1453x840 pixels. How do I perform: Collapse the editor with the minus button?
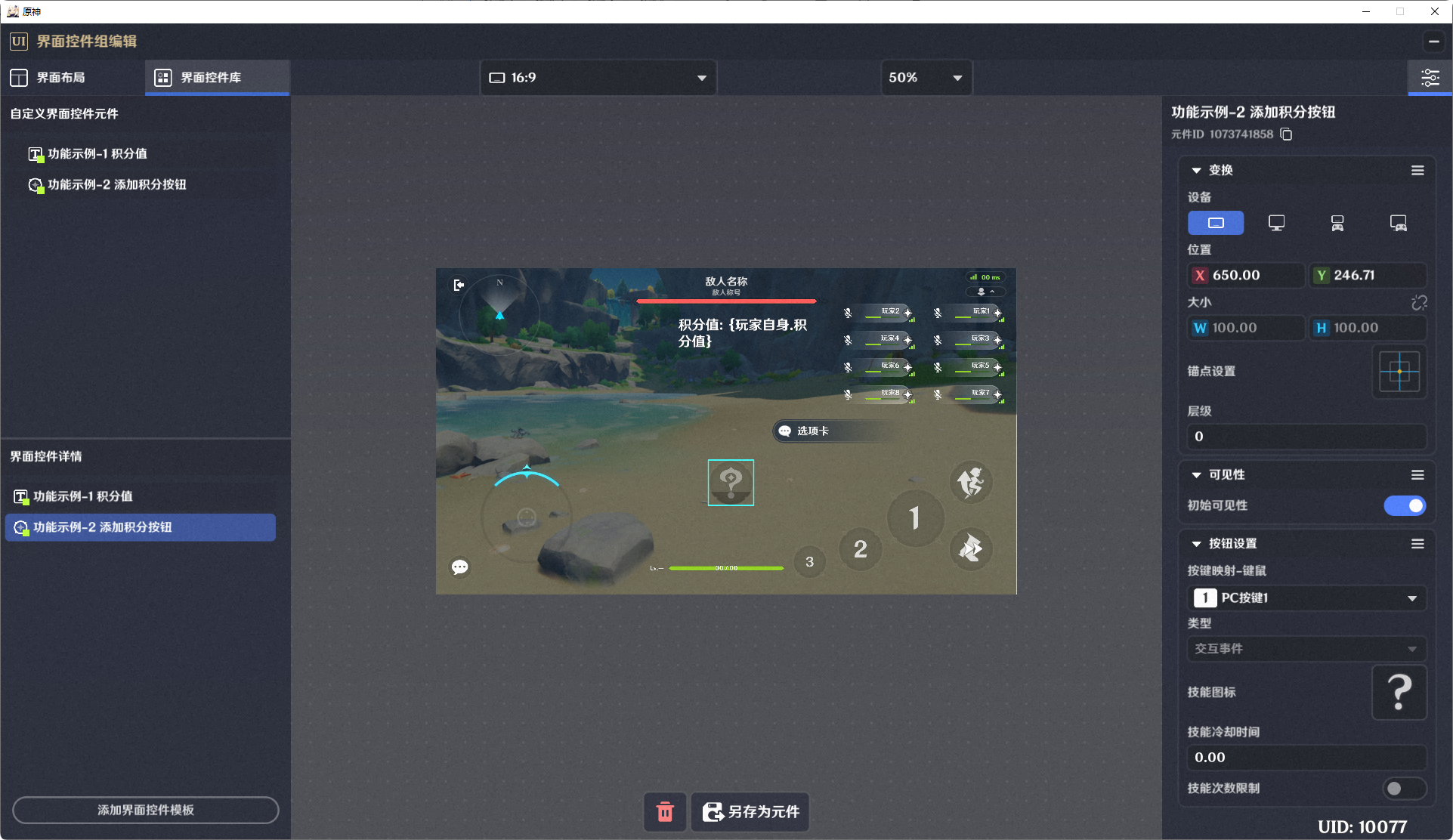click(1433, 42)
